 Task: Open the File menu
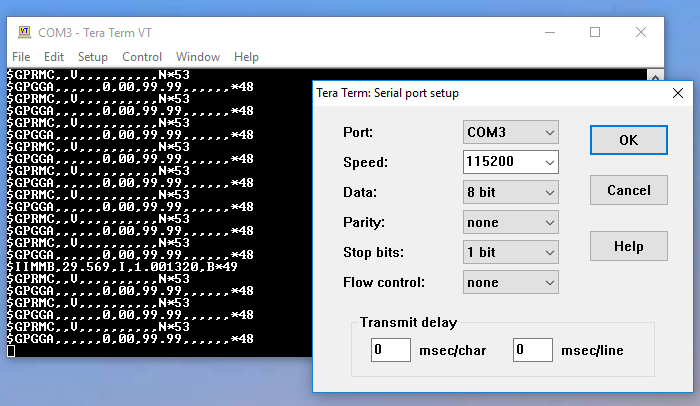(21, 57)
